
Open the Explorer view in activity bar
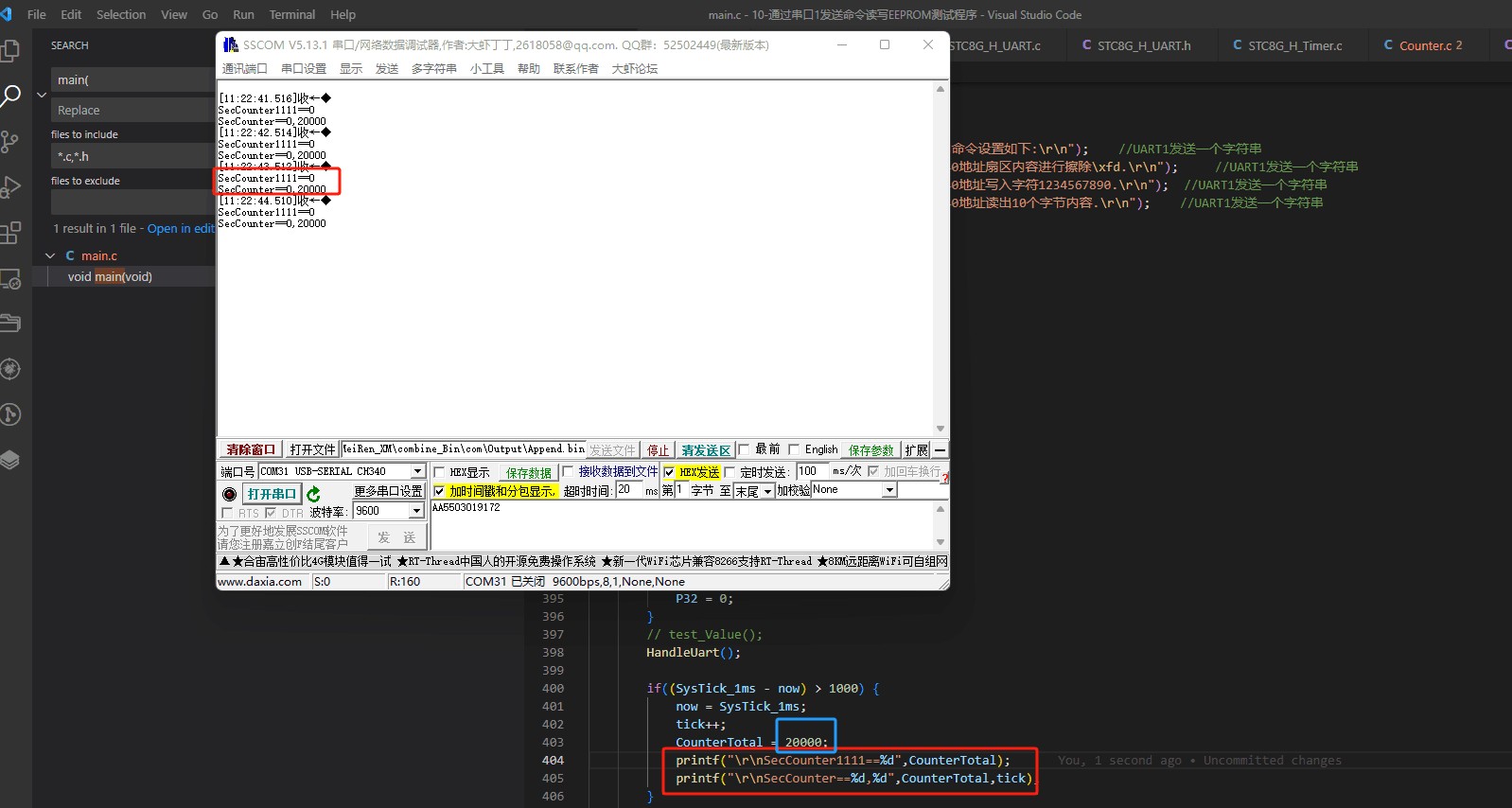pyautogui.click(x=10, y=50)
